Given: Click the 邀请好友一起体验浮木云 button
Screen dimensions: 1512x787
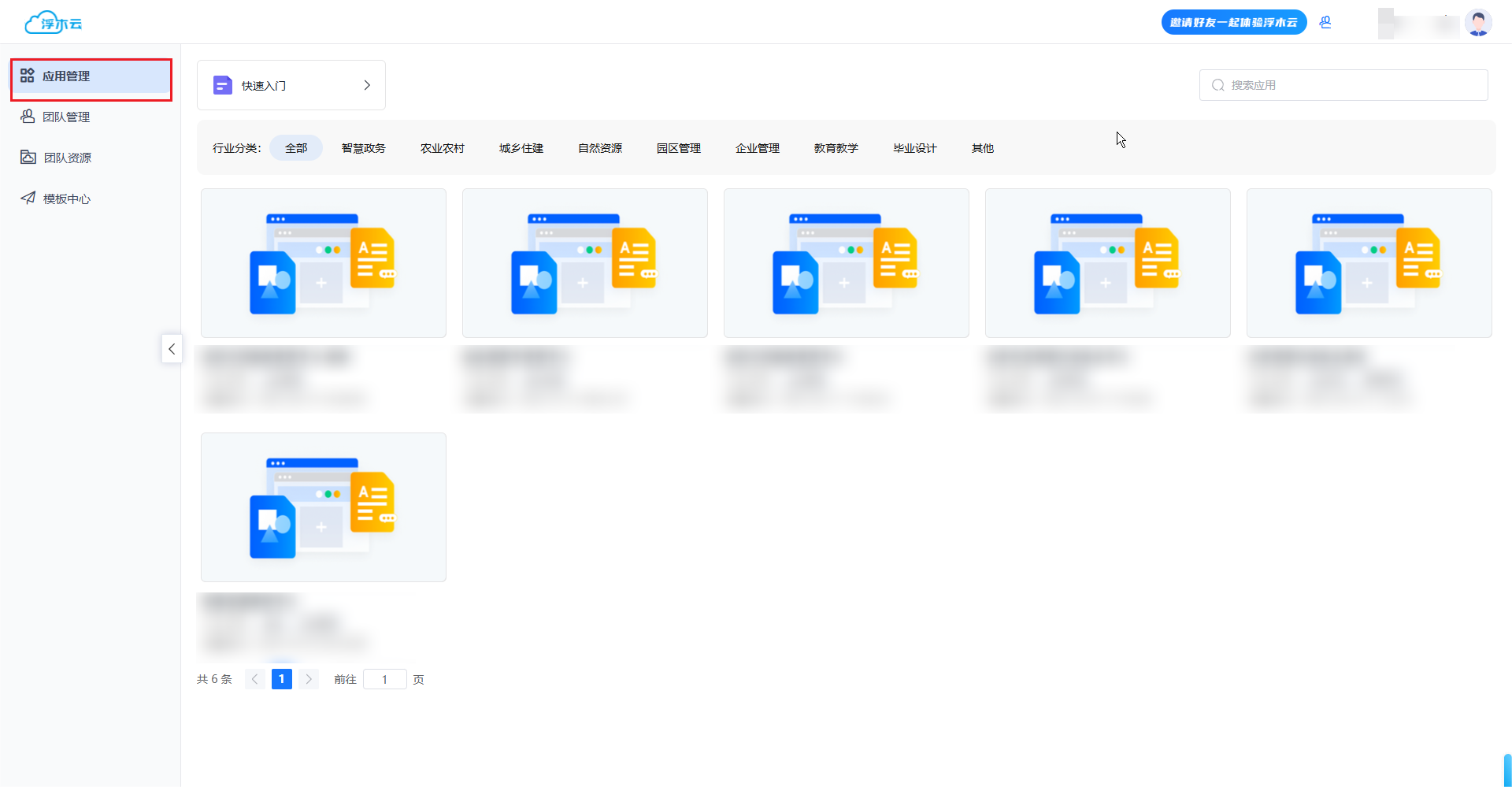Looking at the screenshot, I should click(1233, 22).
